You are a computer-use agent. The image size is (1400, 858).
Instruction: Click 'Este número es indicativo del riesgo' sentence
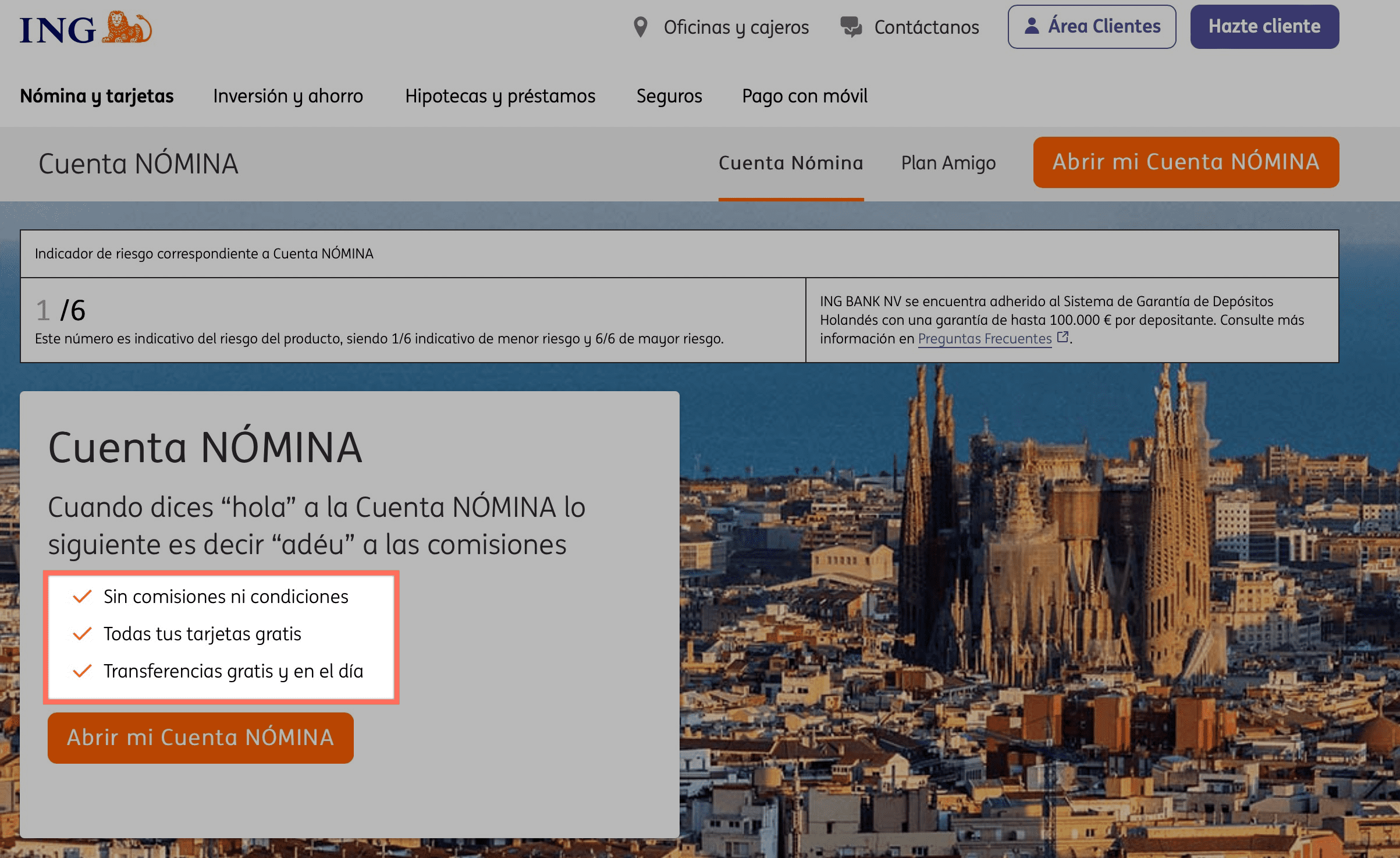click(379, 339)
